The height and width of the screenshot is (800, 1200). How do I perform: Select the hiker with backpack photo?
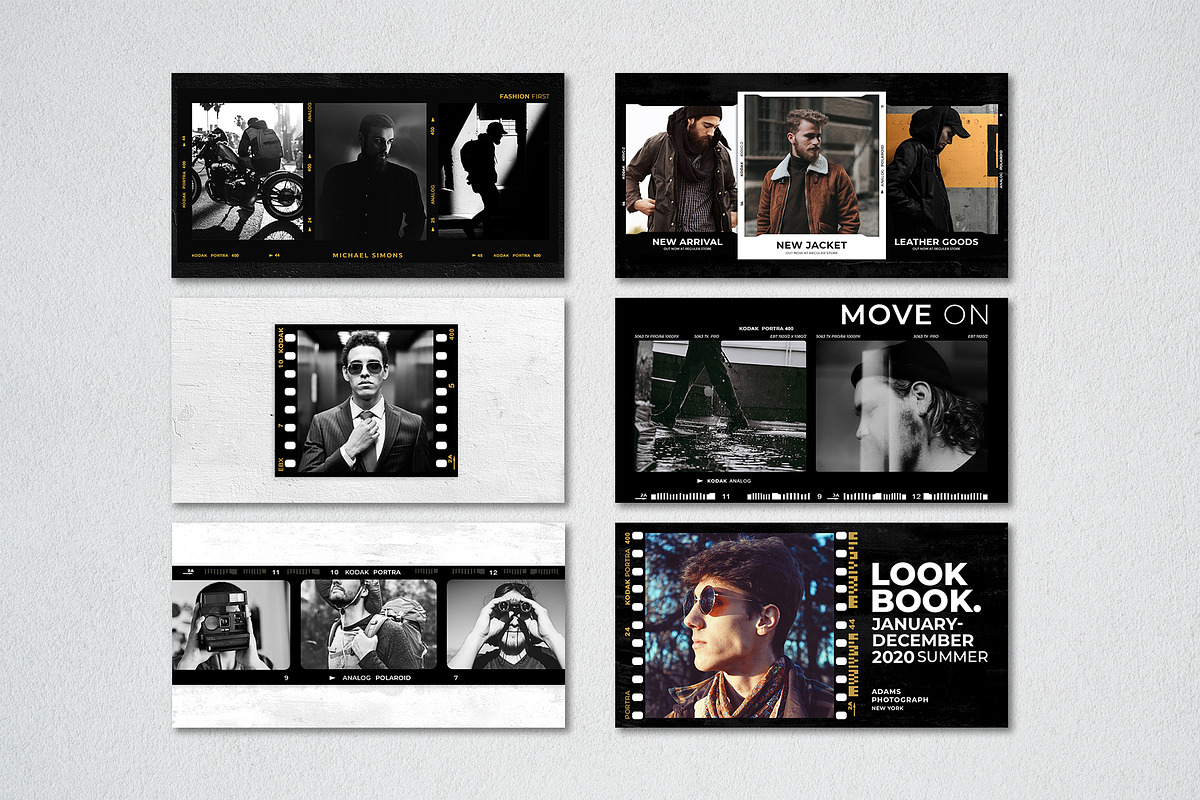tap(369, 625)
